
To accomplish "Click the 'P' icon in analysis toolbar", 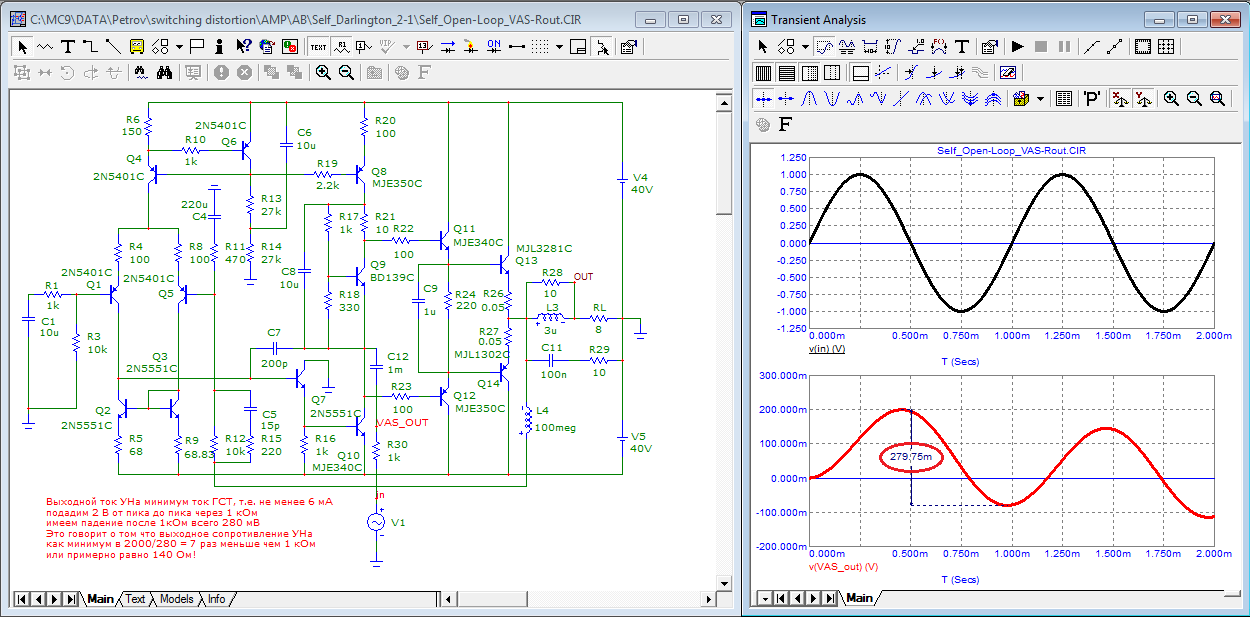I will click(1092, 98).
